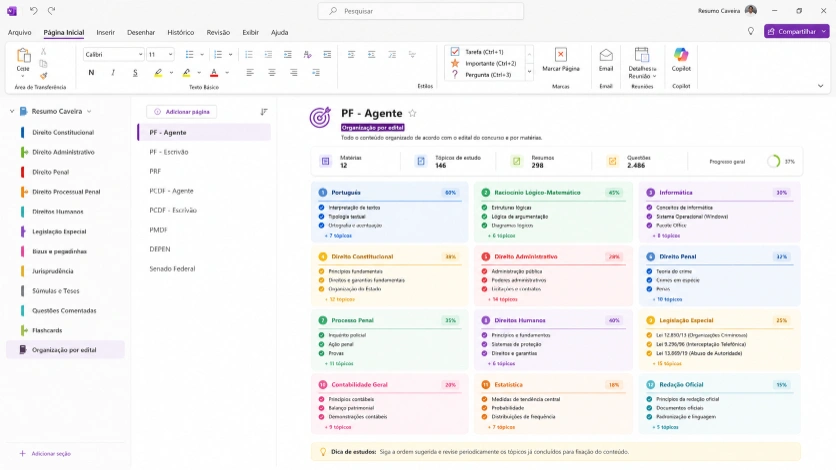
Task: Switch to the Desenhar tab
Action: click(141, 33)
